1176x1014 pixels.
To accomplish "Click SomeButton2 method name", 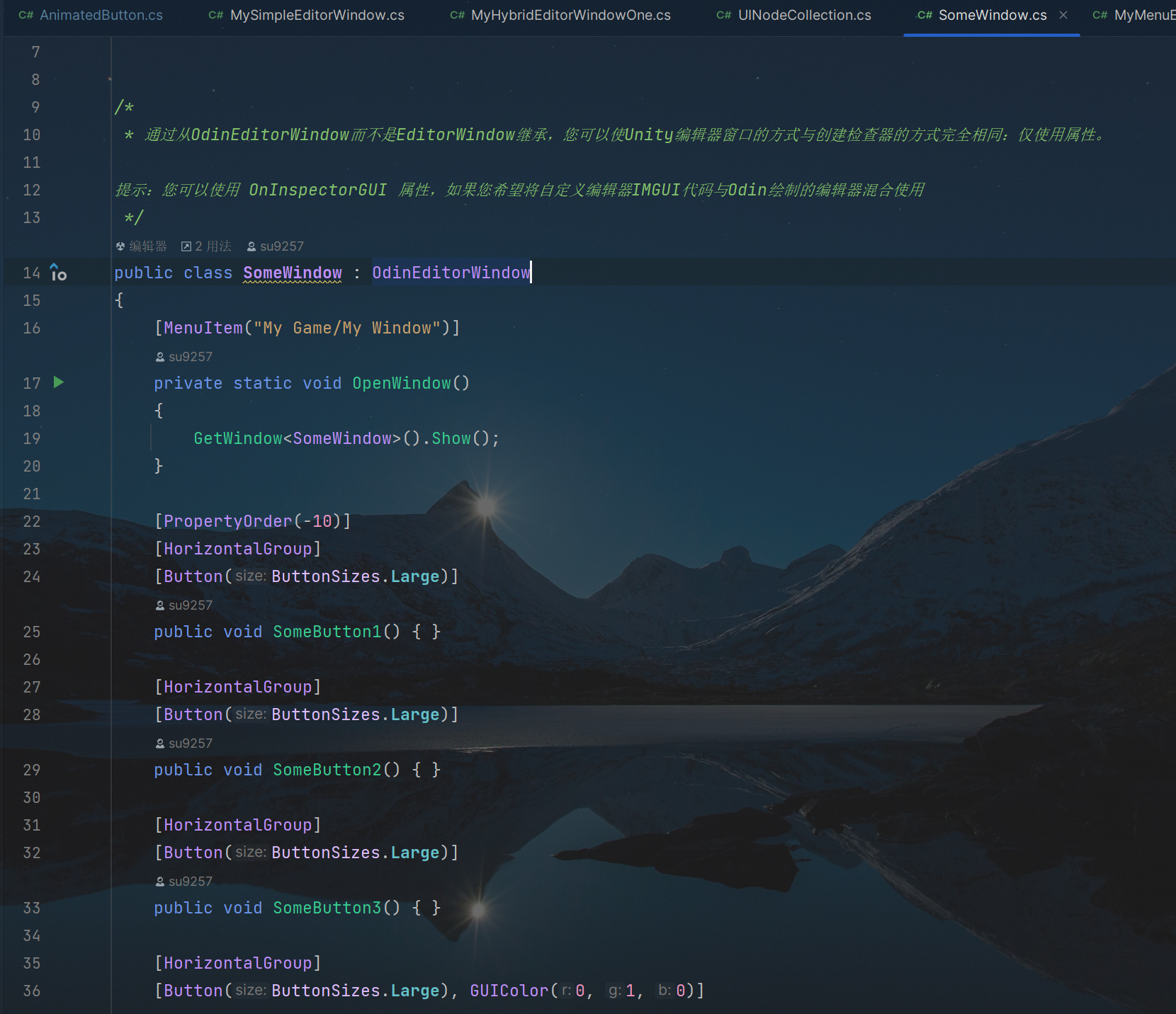I will pyautogui.click(x=327, y=770).
